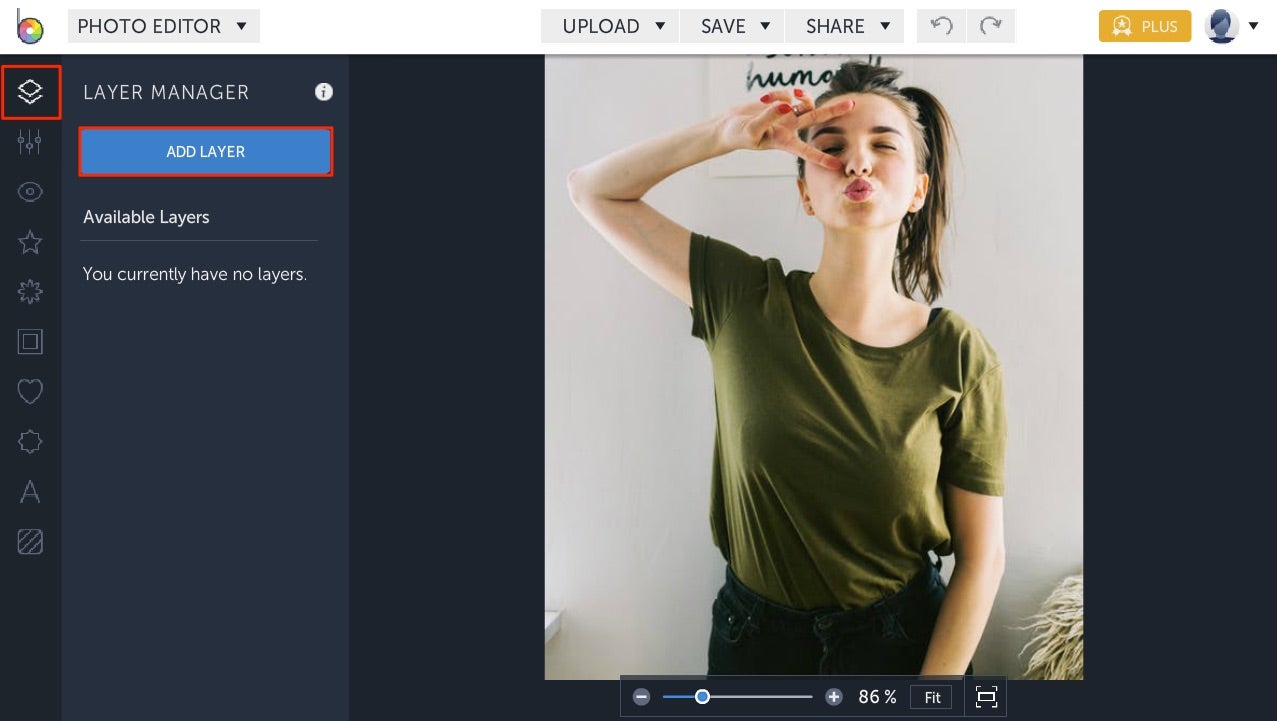This screenshot has width=1277, height=721.
Task: Click the fullscreen view icon
Action: point(986,697)
